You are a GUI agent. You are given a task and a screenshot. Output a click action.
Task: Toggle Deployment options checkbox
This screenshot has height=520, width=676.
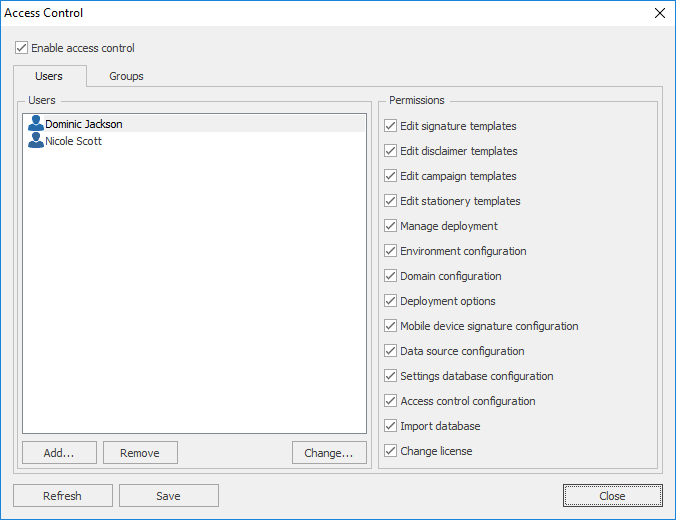pyautogui.click(x=390, y=301)
